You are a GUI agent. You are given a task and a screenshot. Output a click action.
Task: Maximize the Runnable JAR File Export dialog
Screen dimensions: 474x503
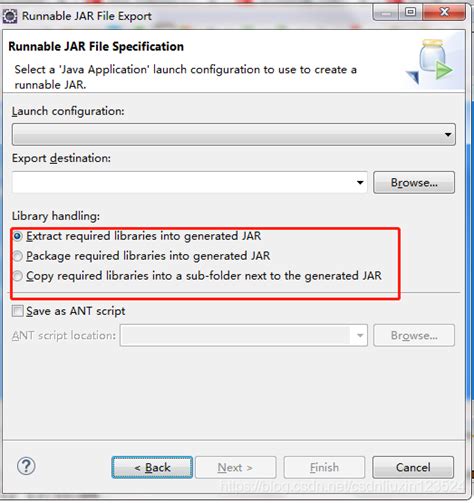pyautogui.click(x=410, y=13)
